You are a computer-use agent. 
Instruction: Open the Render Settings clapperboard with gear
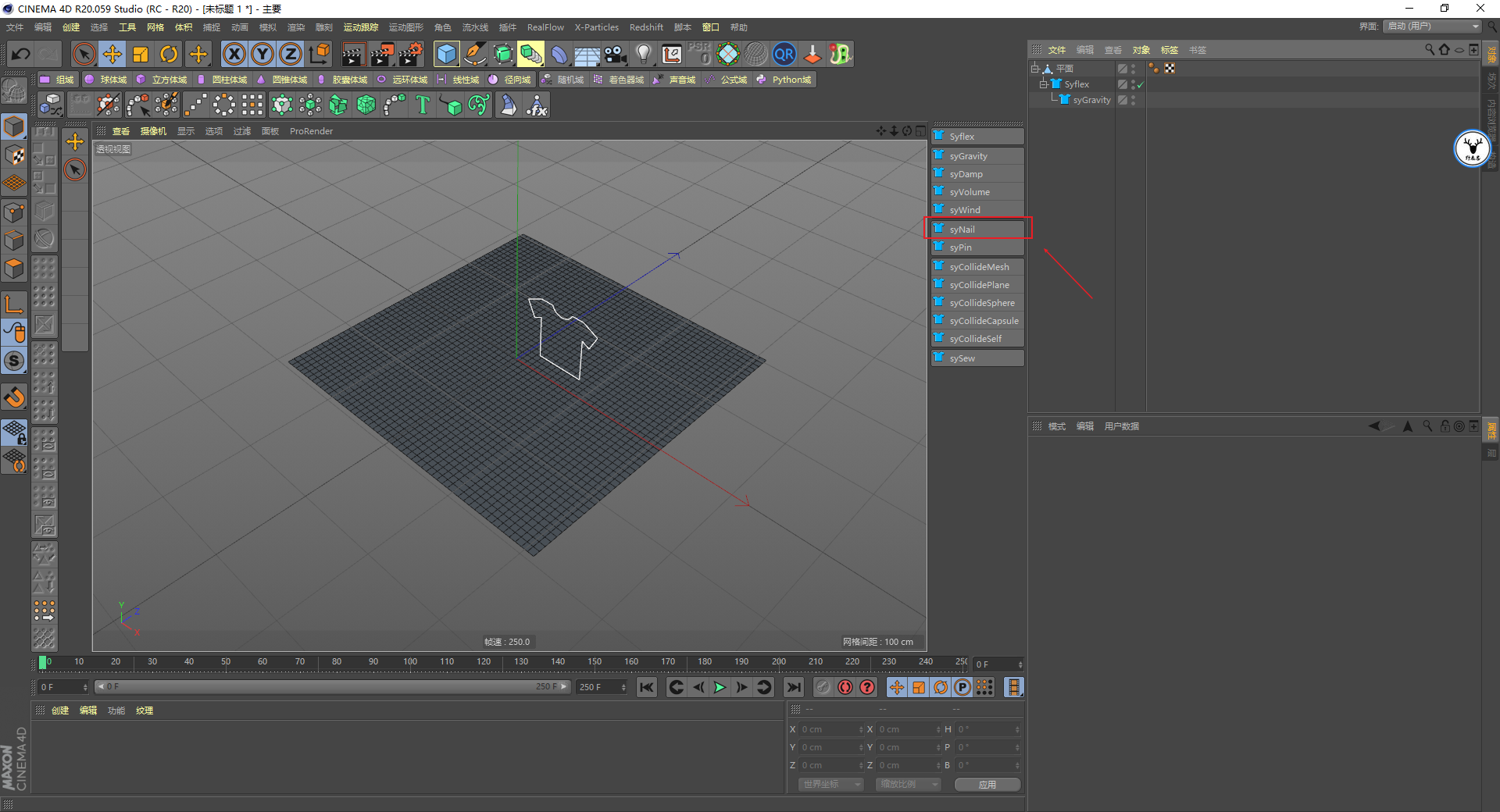pos(410,55)
